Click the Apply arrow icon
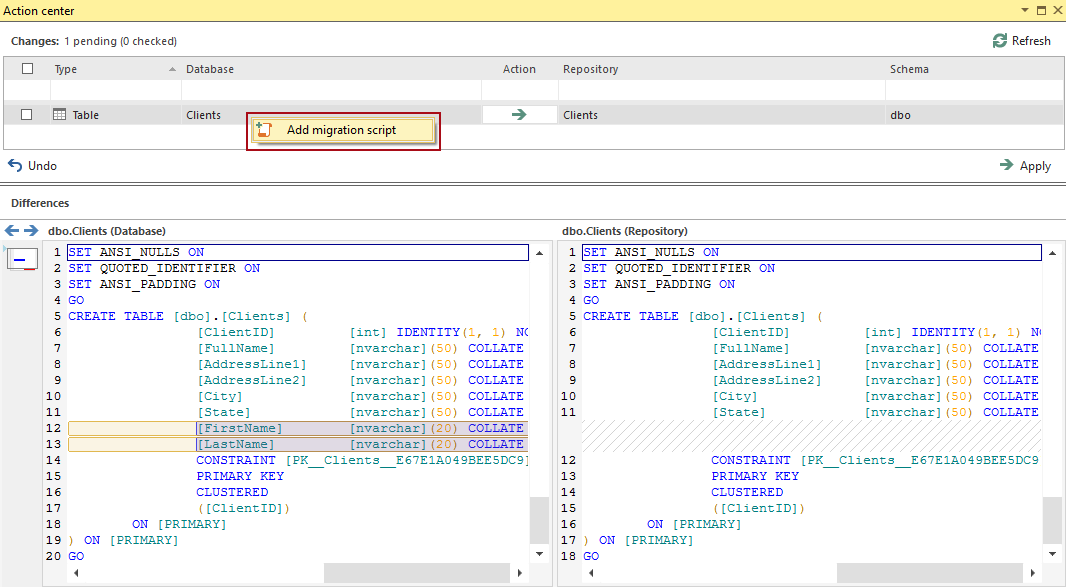This screenshot has height=587, width=1066. pos(1007,166)
